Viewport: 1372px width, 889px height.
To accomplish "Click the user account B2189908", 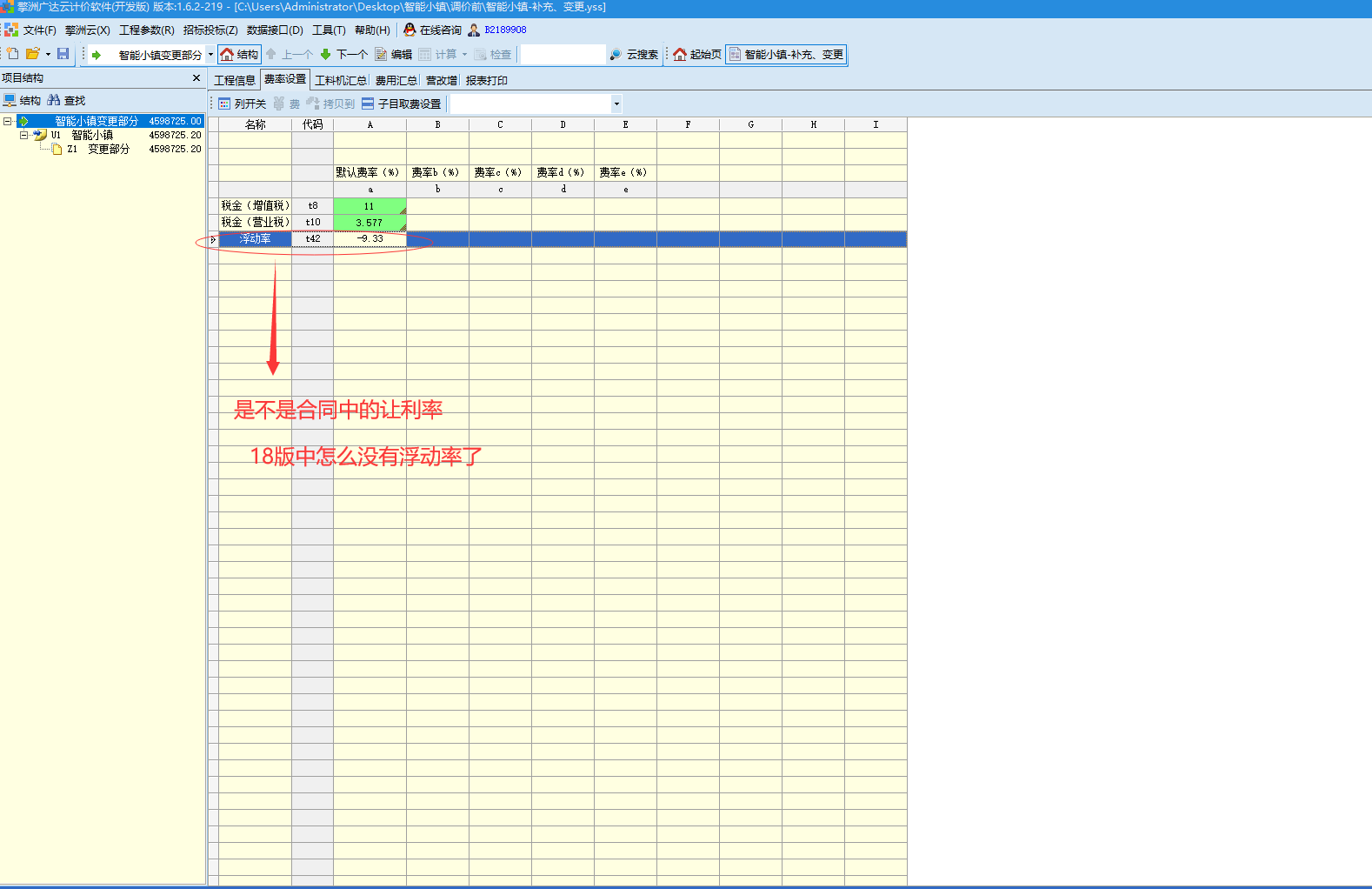I will (497, 30).
